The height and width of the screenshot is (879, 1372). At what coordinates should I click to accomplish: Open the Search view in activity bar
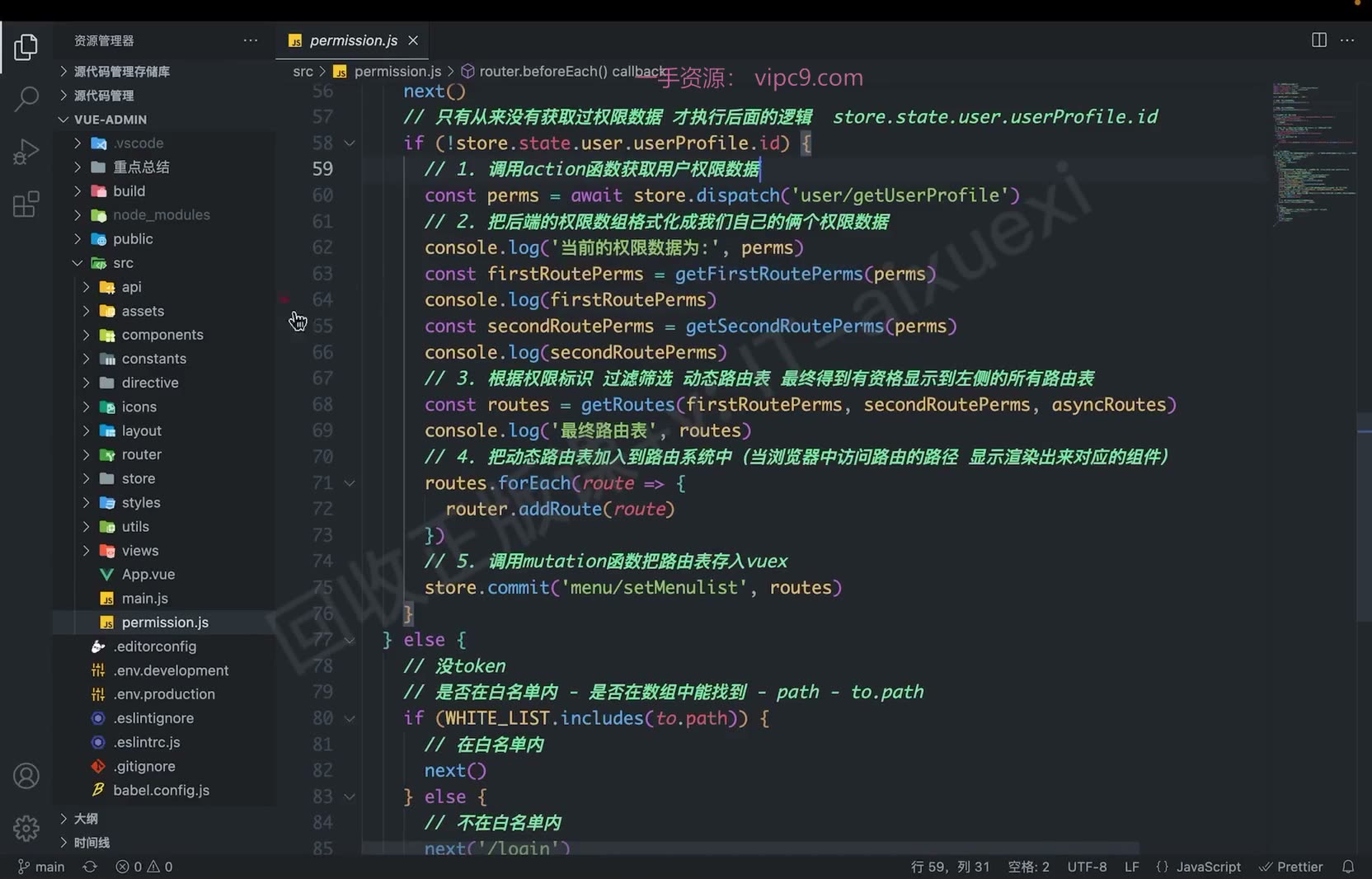26,100
